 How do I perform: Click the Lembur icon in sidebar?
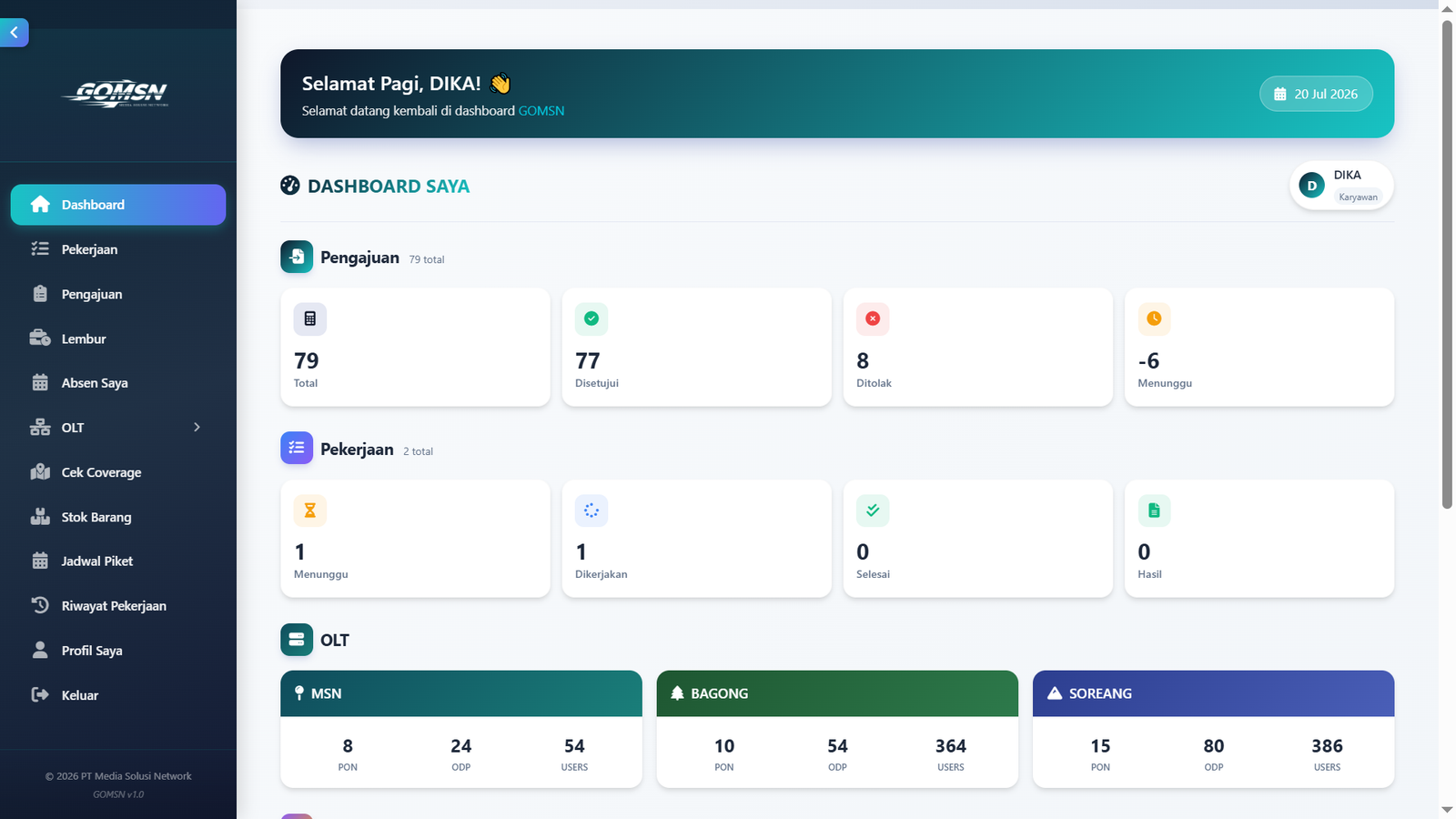point(40,339)
